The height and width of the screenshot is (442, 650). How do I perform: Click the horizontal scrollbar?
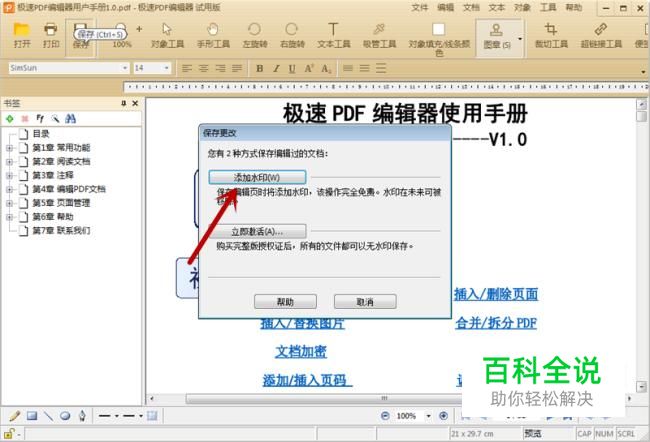click(324, 398)
